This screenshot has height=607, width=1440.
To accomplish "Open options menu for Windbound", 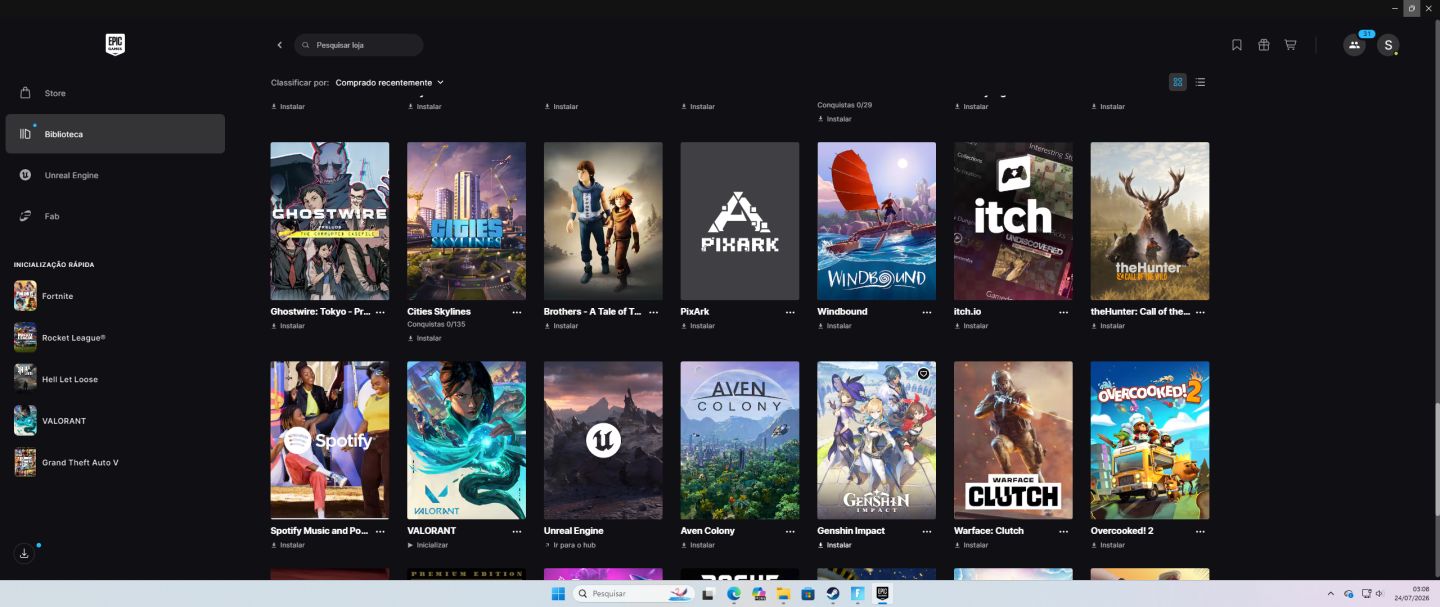I will [927, 312].
